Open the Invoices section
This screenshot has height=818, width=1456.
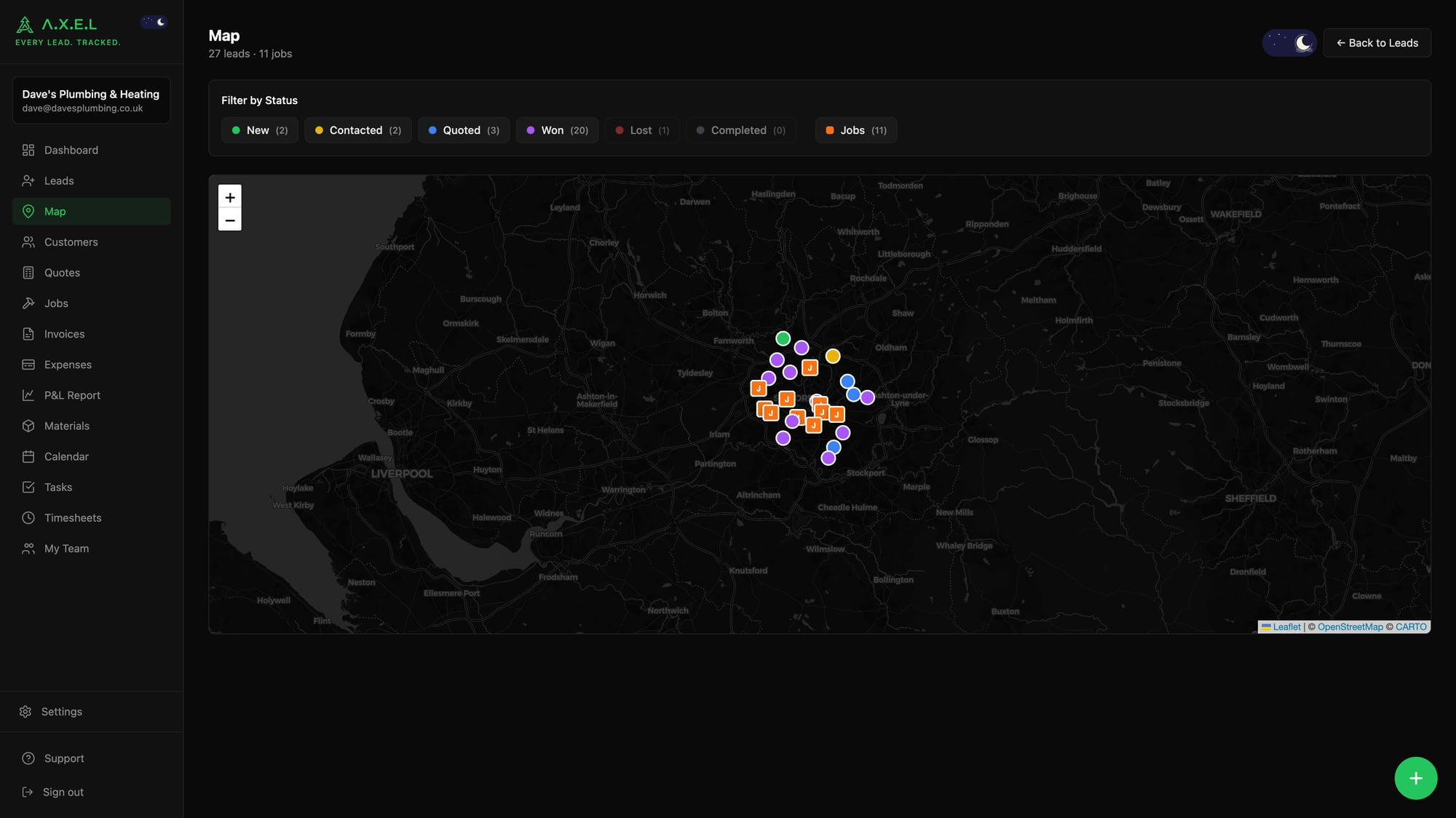click(x=63, y=333)
